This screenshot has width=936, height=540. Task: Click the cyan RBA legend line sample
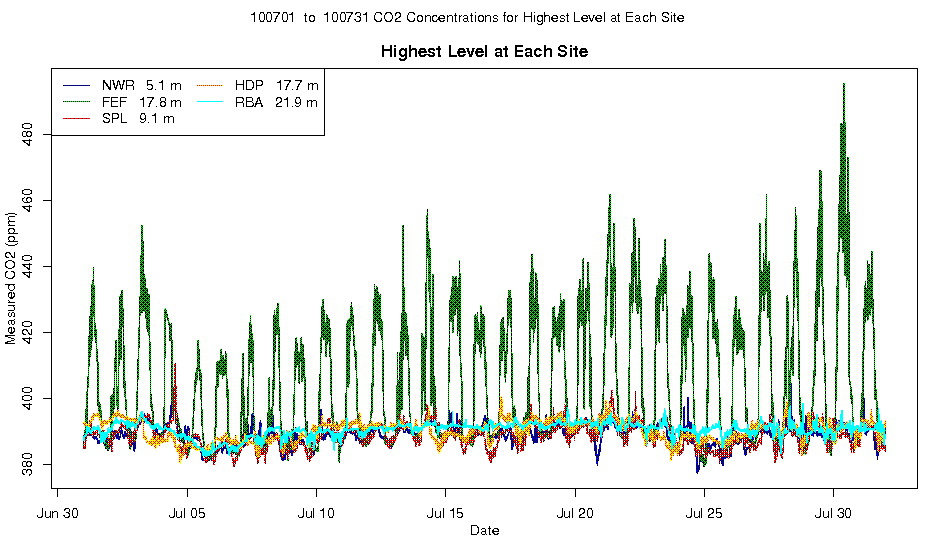pyautogui.click(x=209, y=103)
